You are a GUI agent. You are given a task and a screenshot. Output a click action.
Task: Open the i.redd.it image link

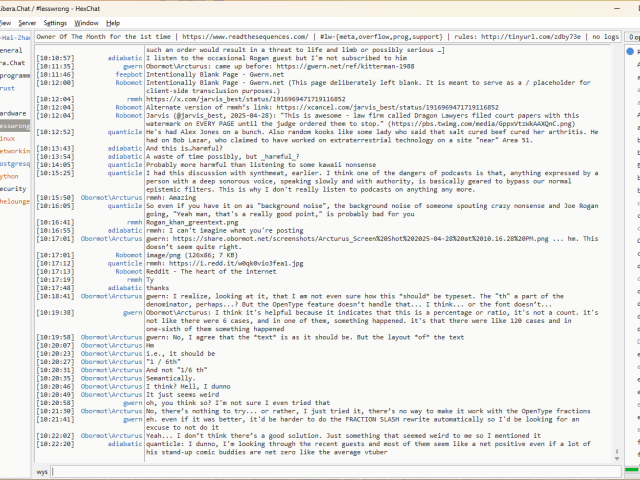coord(217,263)
